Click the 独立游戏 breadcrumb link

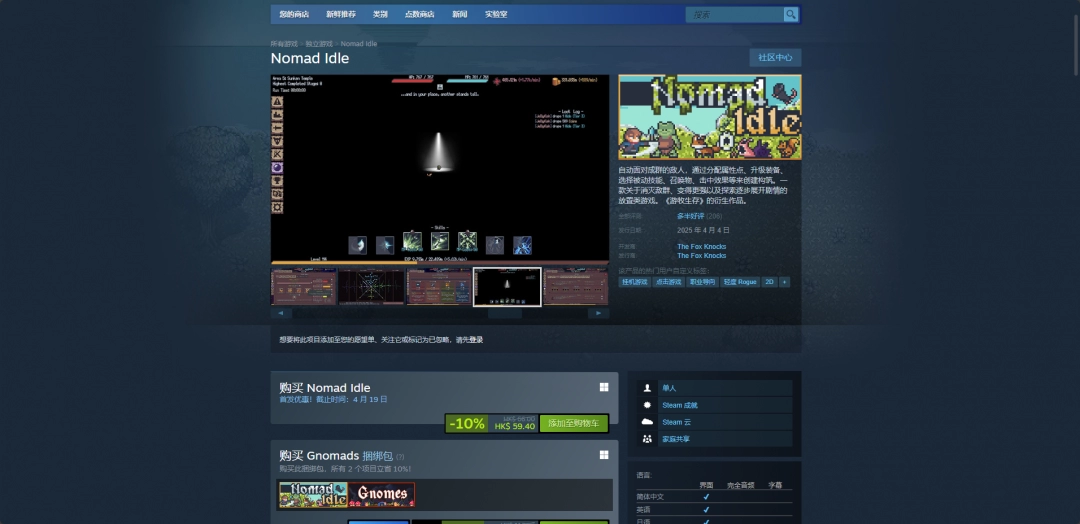319,44
